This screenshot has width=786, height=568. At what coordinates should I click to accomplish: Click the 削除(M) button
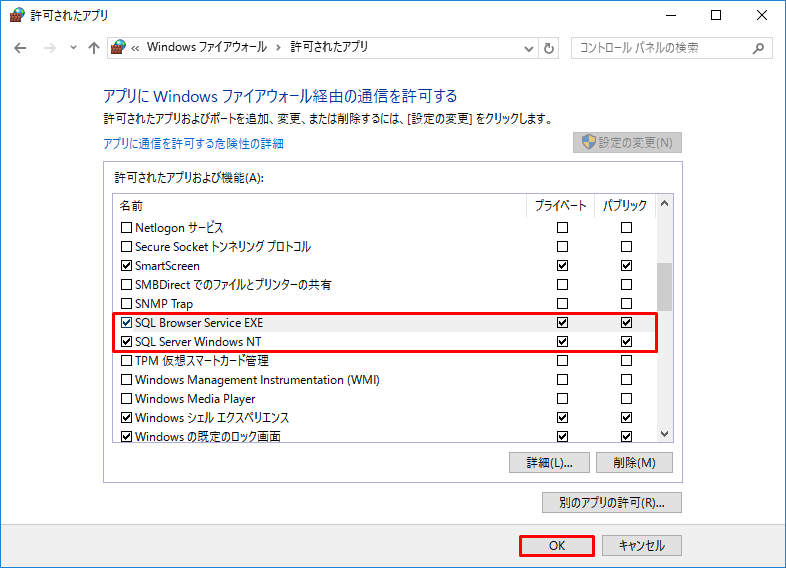click(634, 463)
